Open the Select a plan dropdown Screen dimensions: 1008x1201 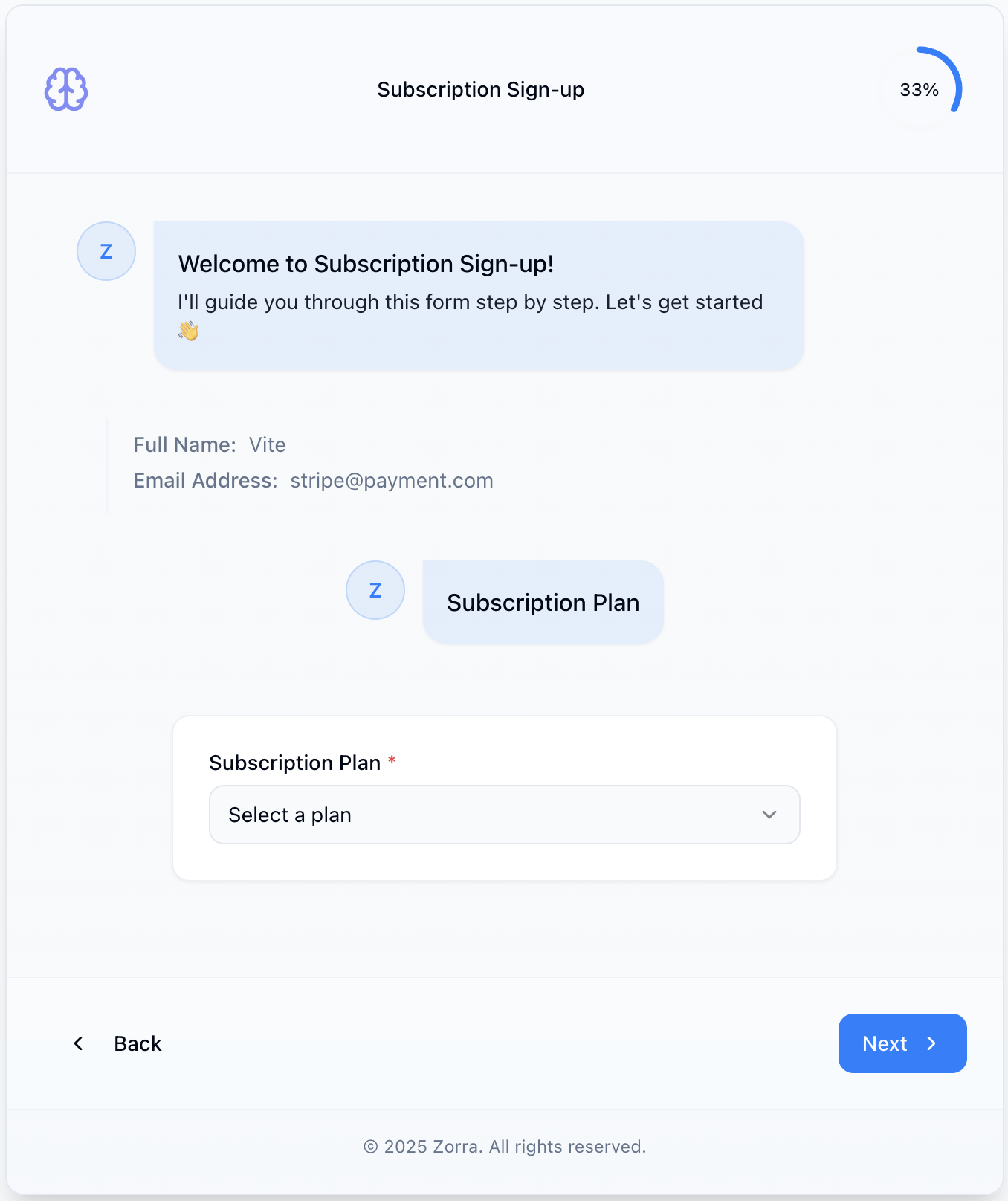pyautogui.click(x=504, y=815)
